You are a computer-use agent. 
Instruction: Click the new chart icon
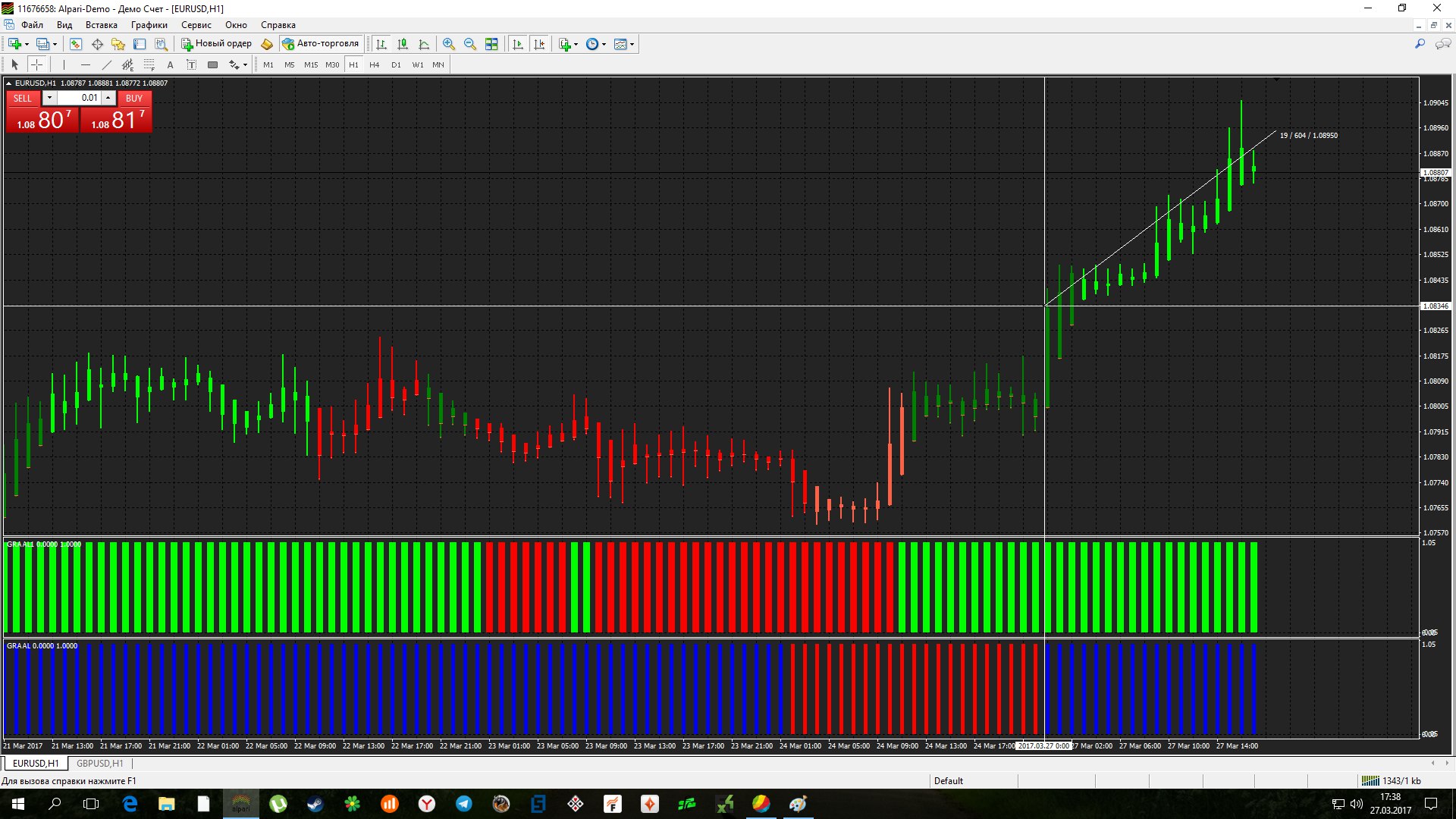pos(15,44)
